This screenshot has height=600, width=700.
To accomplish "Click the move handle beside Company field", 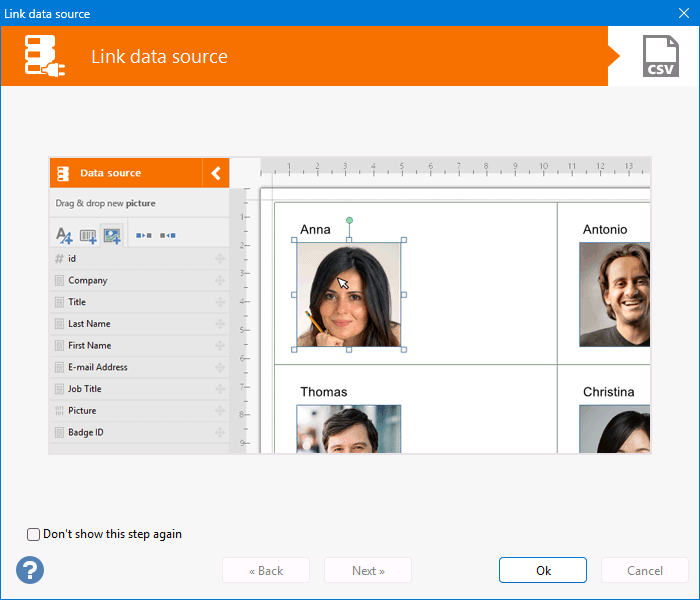I will click(219, 281).
